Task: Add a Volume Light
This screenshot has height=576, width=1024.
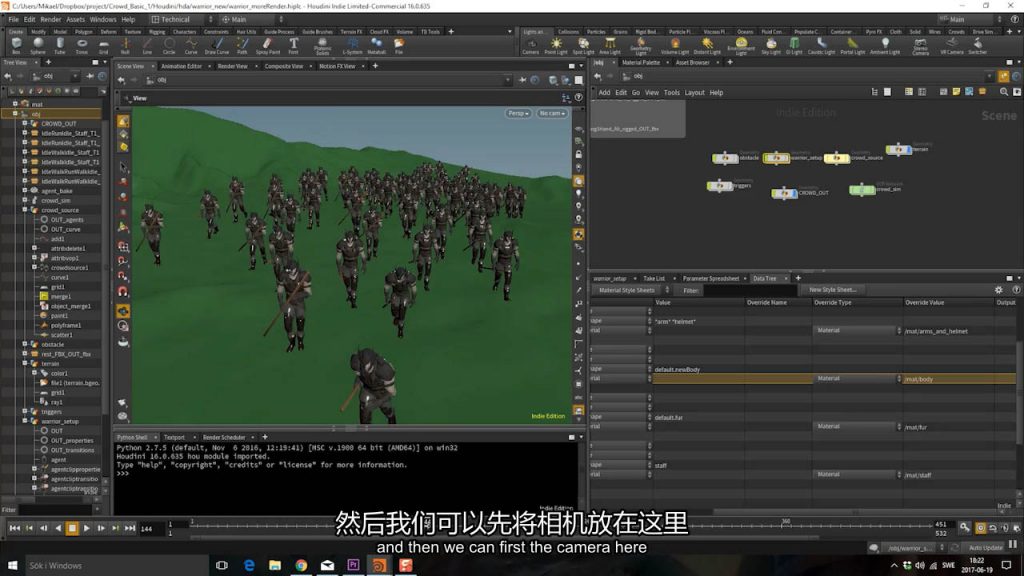Action: coord(675,45)
